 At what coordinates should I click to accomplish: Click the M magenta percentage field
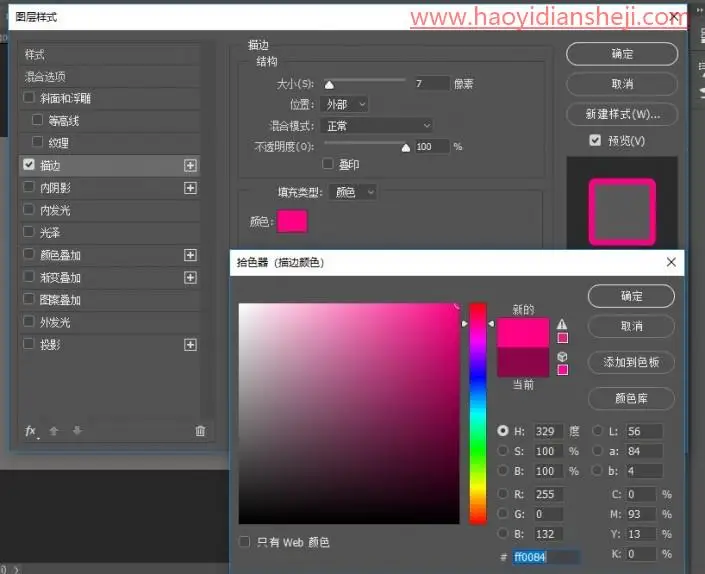641,514
